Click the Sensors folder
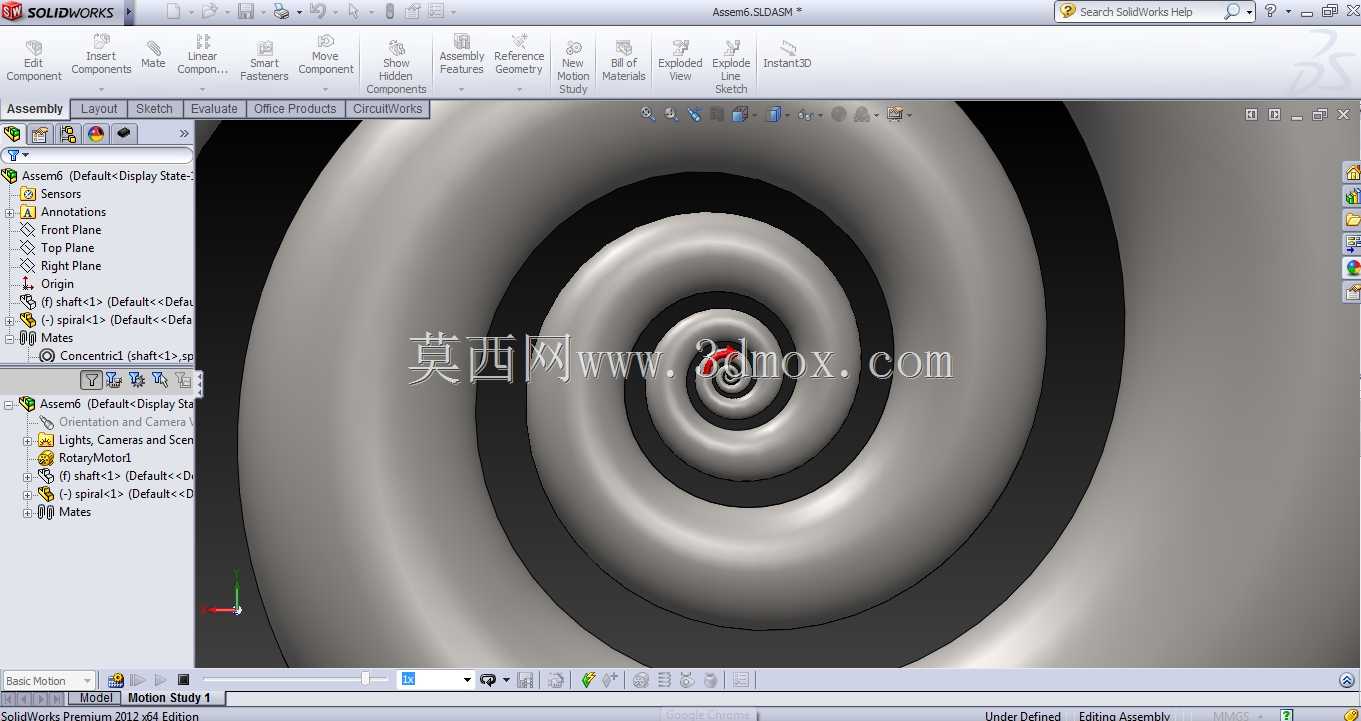The width and height of the screenshot is (1361, 721). click(x=61, y=194)
